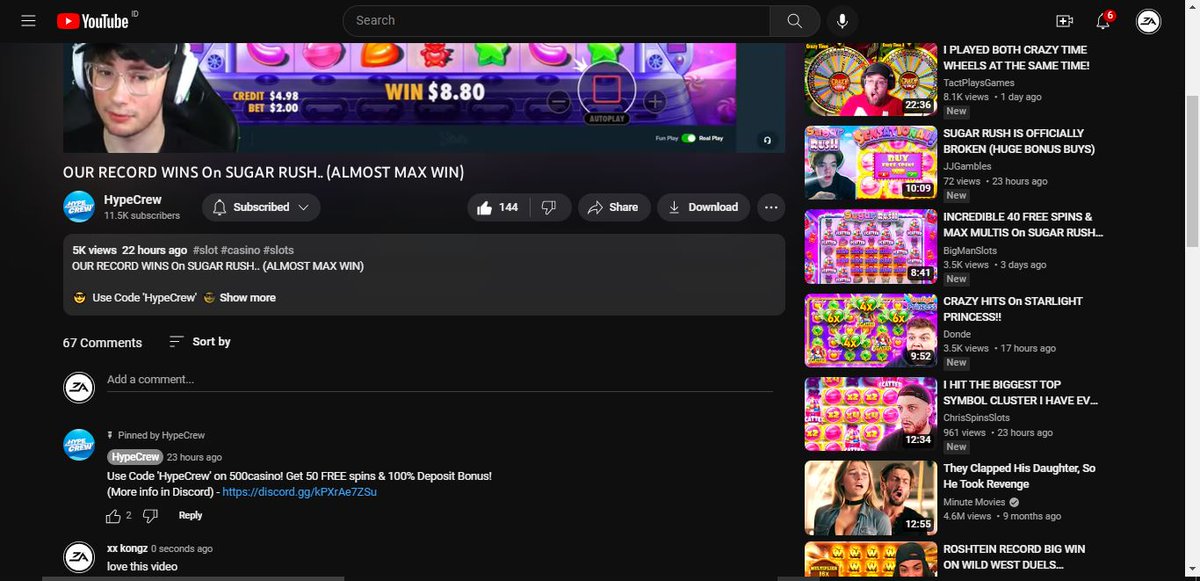Click TactPlaysGames channel name

point(979,83)
